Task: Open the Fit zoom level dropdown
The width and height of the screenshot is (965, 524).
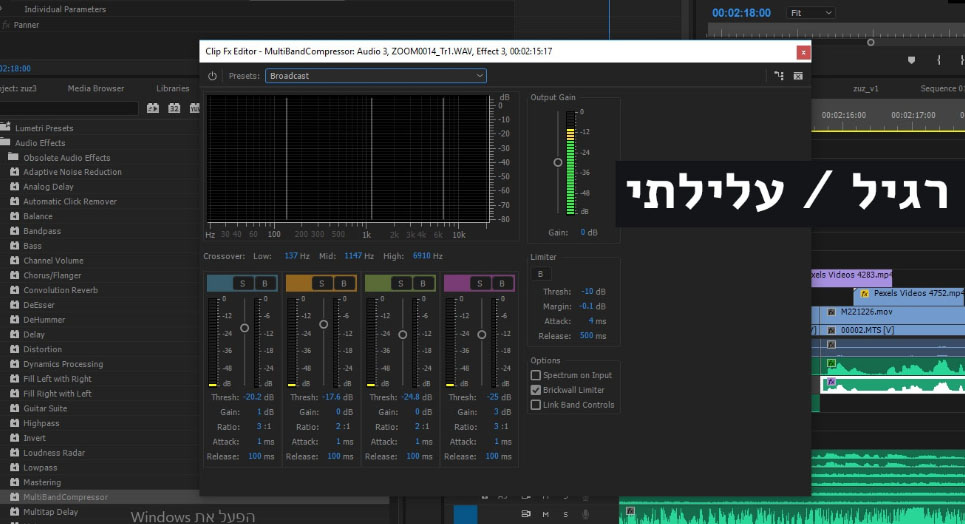Action: [810, 13]
